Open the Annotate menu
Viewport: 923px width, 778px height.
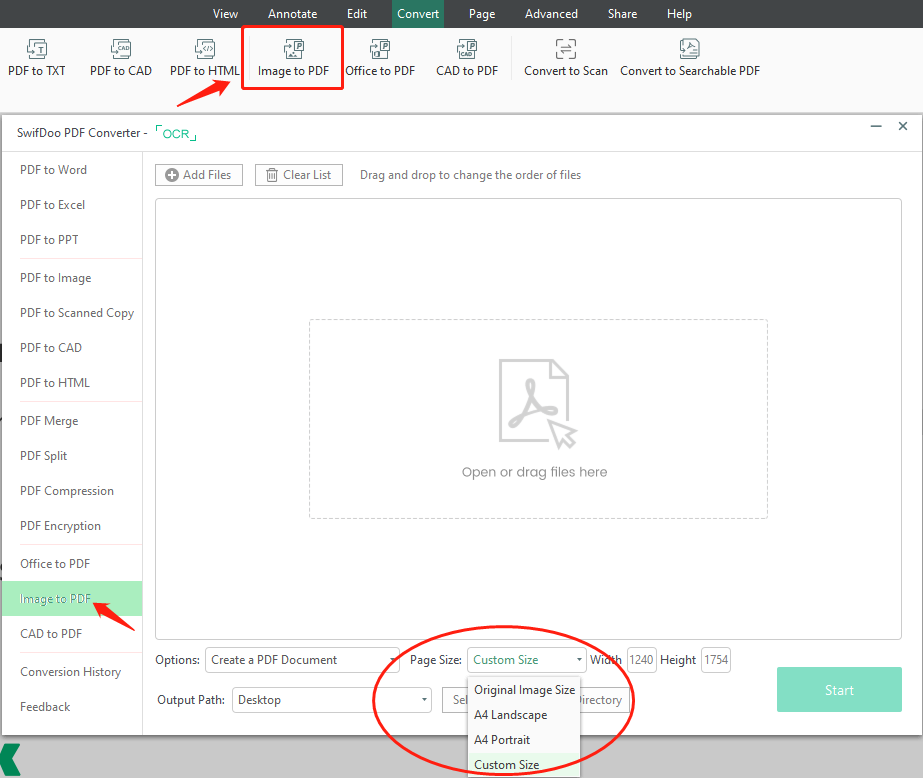pos(293,14)
